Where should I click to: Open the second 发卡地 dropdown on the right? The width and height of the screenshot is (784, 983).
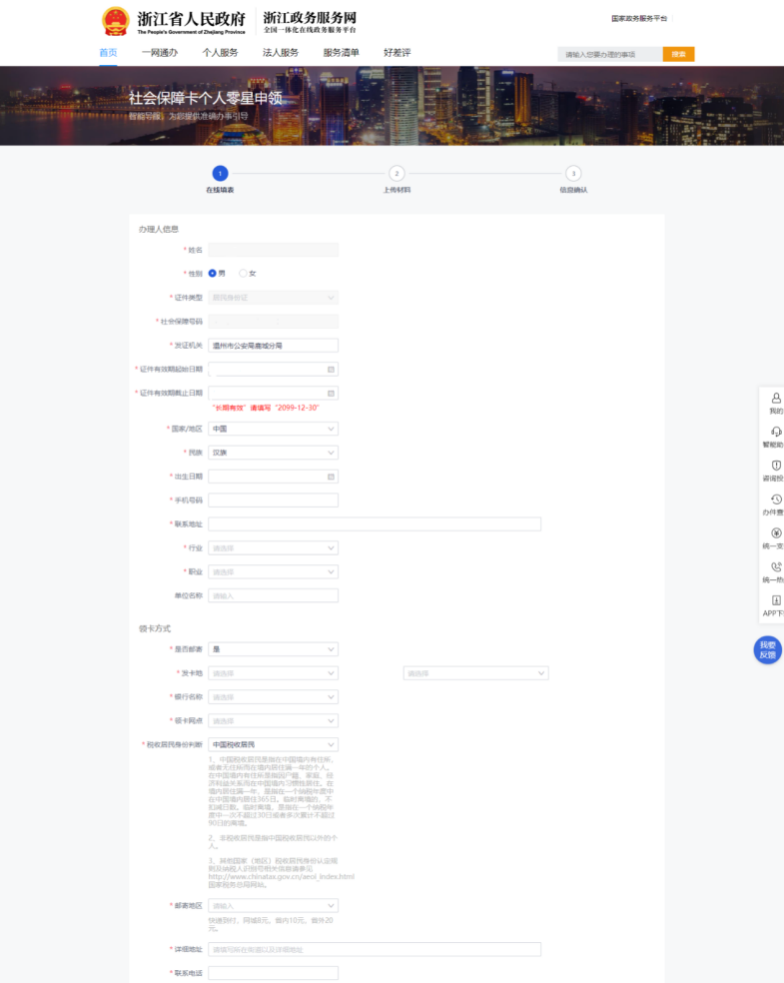(476, 673)
